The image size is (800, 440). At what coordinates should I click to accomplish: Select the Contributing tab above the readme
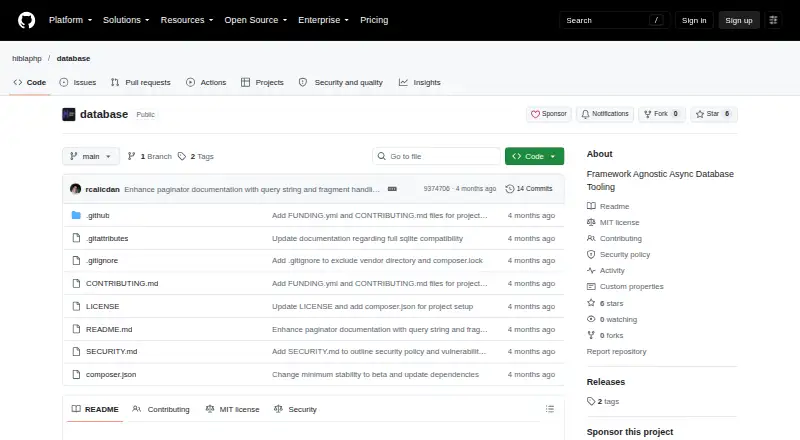161,409
